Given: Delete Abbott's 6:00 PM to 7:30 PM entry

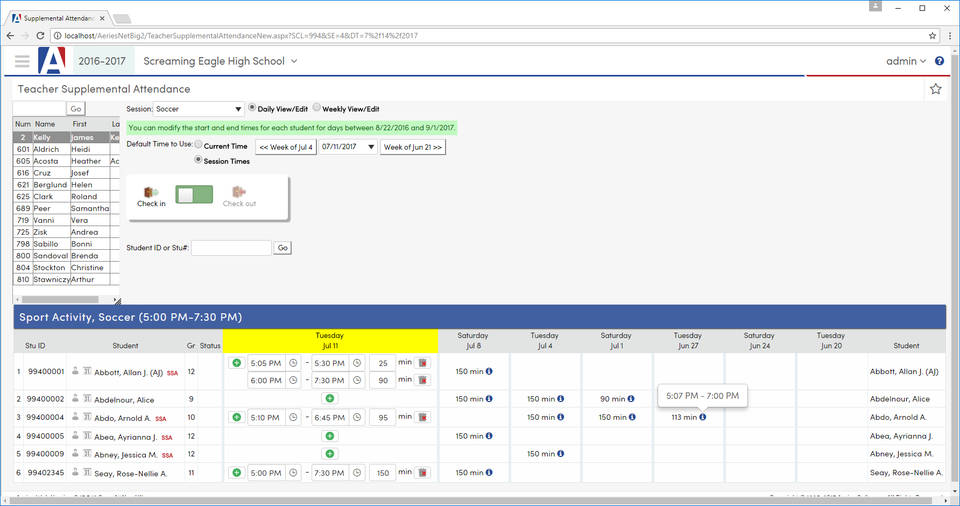Looking at the screenshot, I should [x=422, y=380].
